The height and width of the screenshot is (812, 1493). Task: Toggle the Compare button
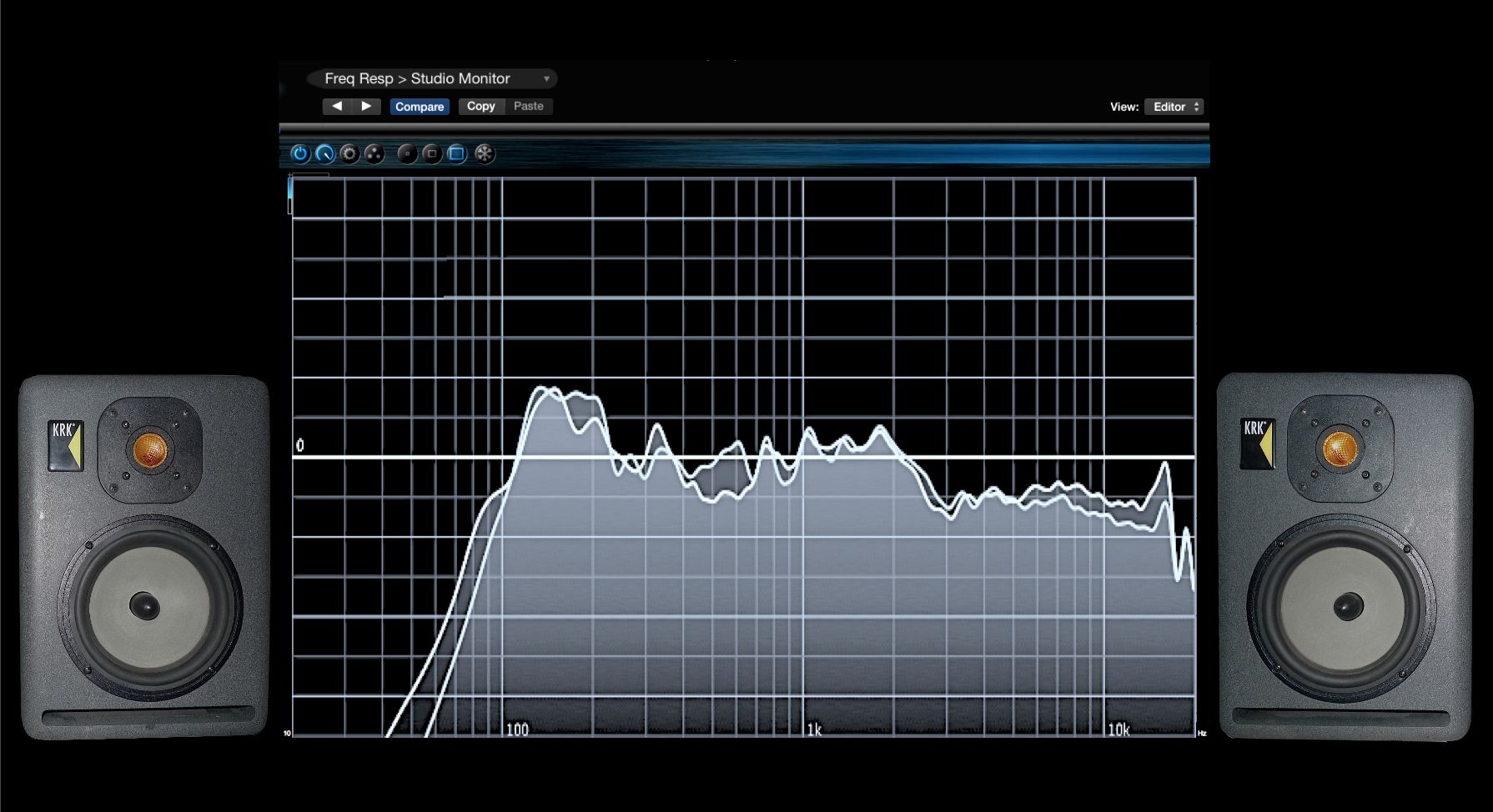[420, 107]
